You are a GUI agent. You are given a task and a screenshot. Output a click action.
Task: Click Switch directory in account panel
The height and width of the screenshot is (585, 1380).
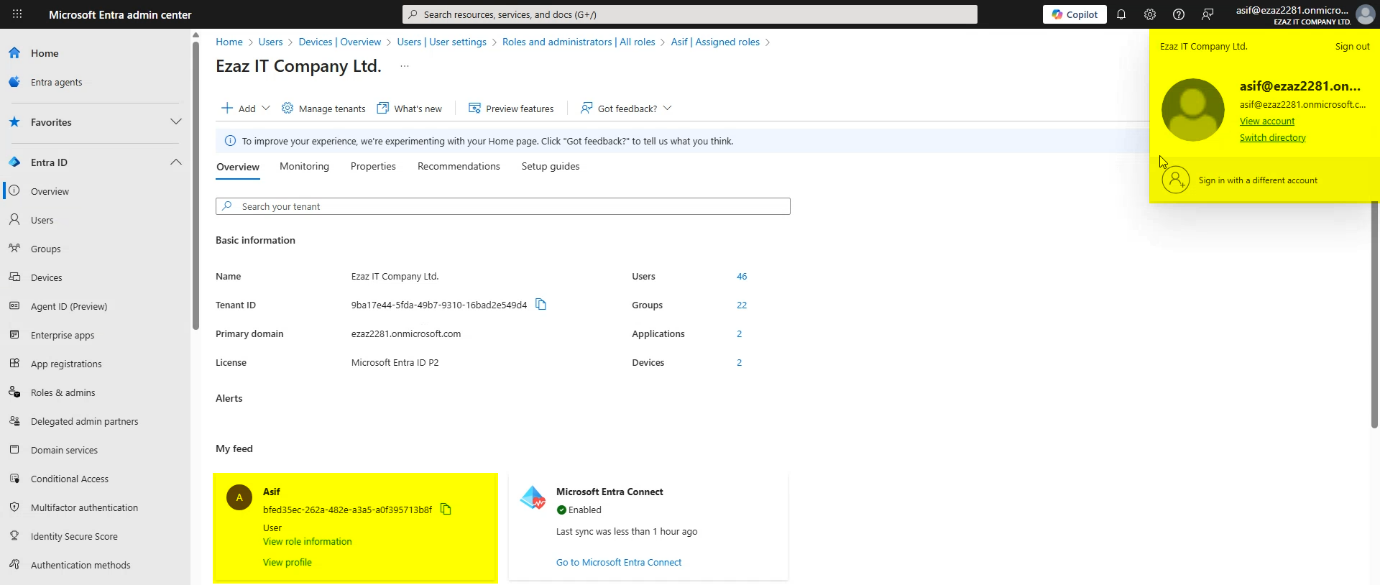coord(1272,138)
